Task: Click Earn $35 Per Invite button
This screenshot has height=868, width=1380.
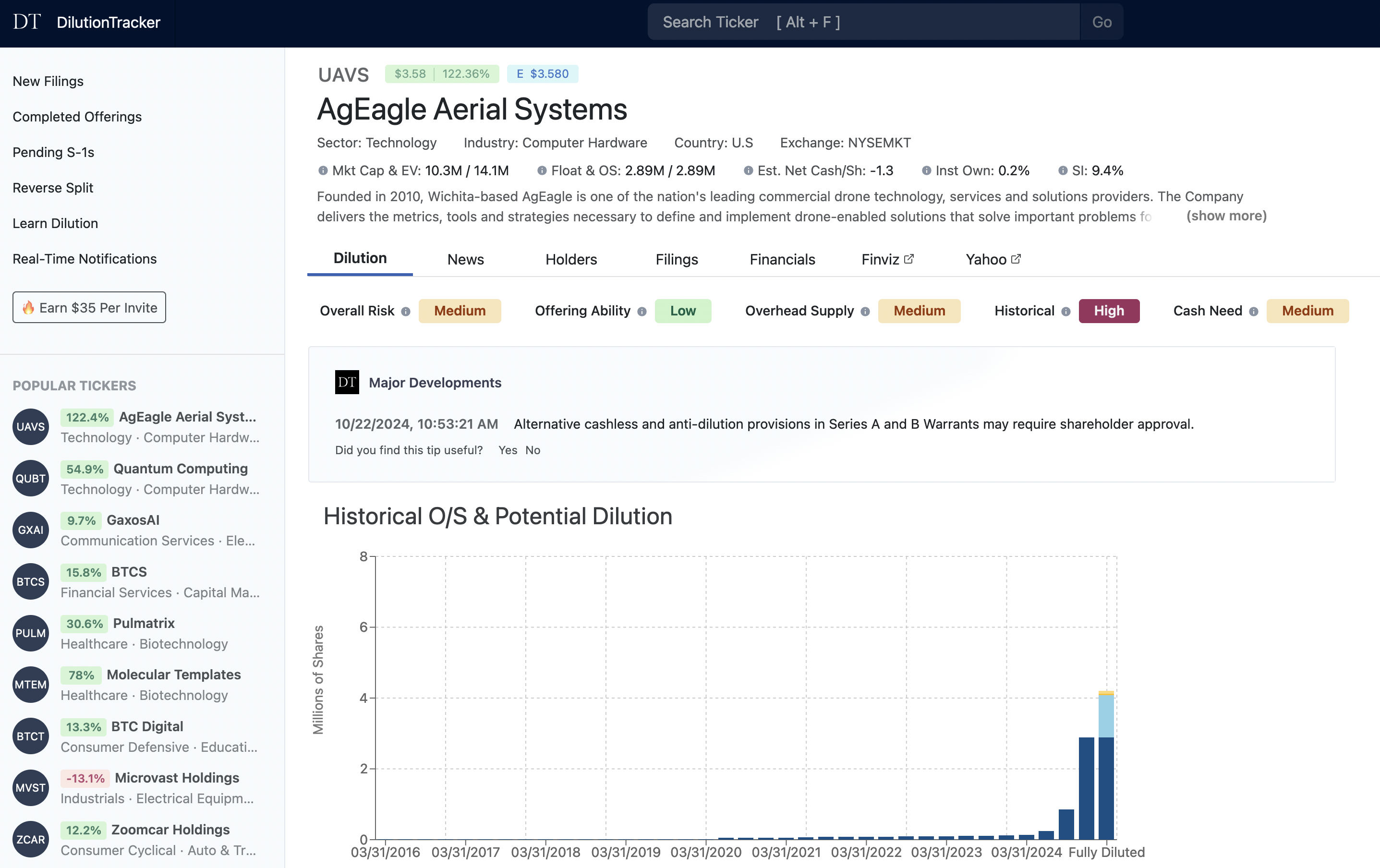Action: click(89, 308)
